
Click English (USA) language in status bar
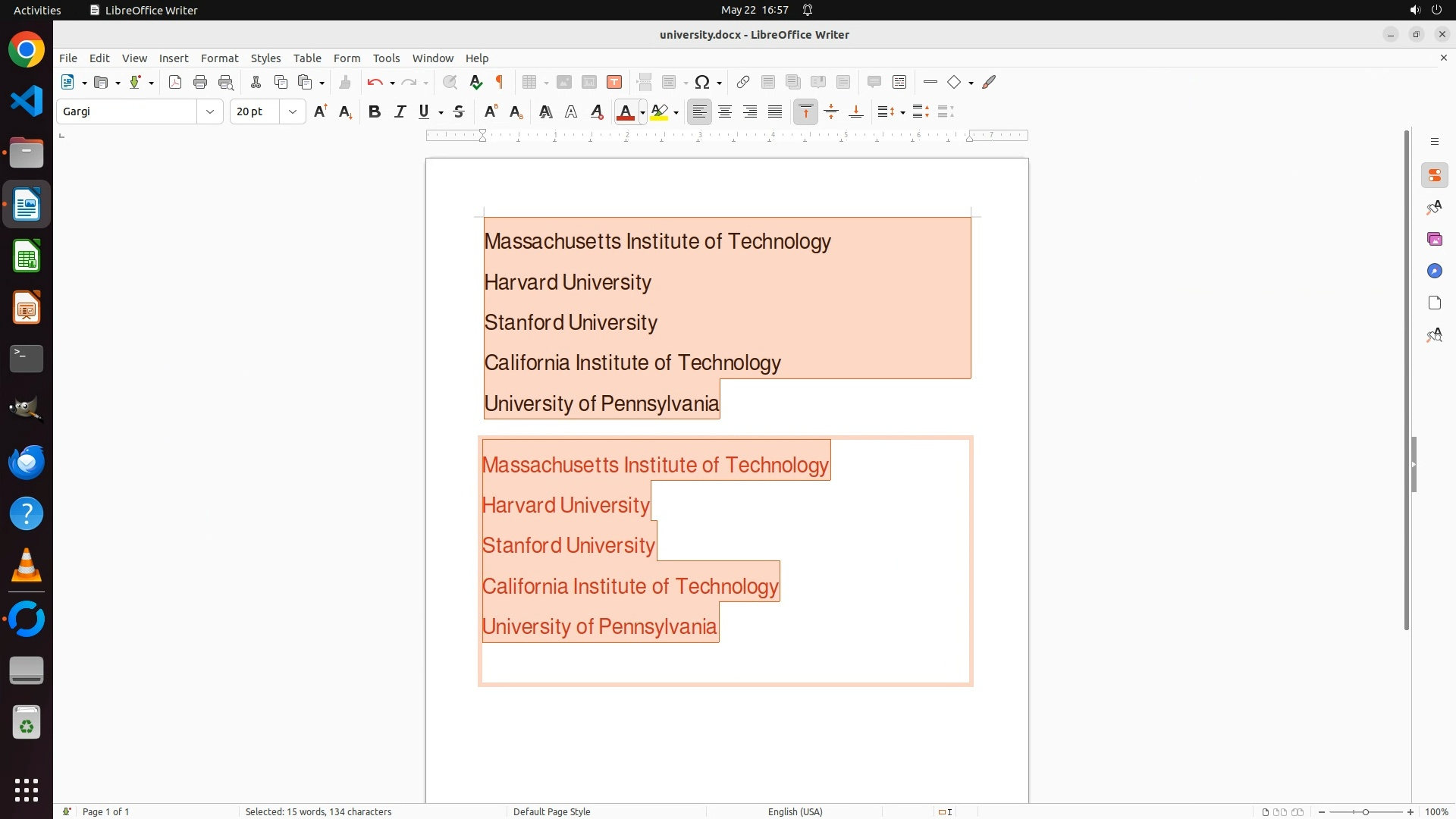click(x=795, y=811)
